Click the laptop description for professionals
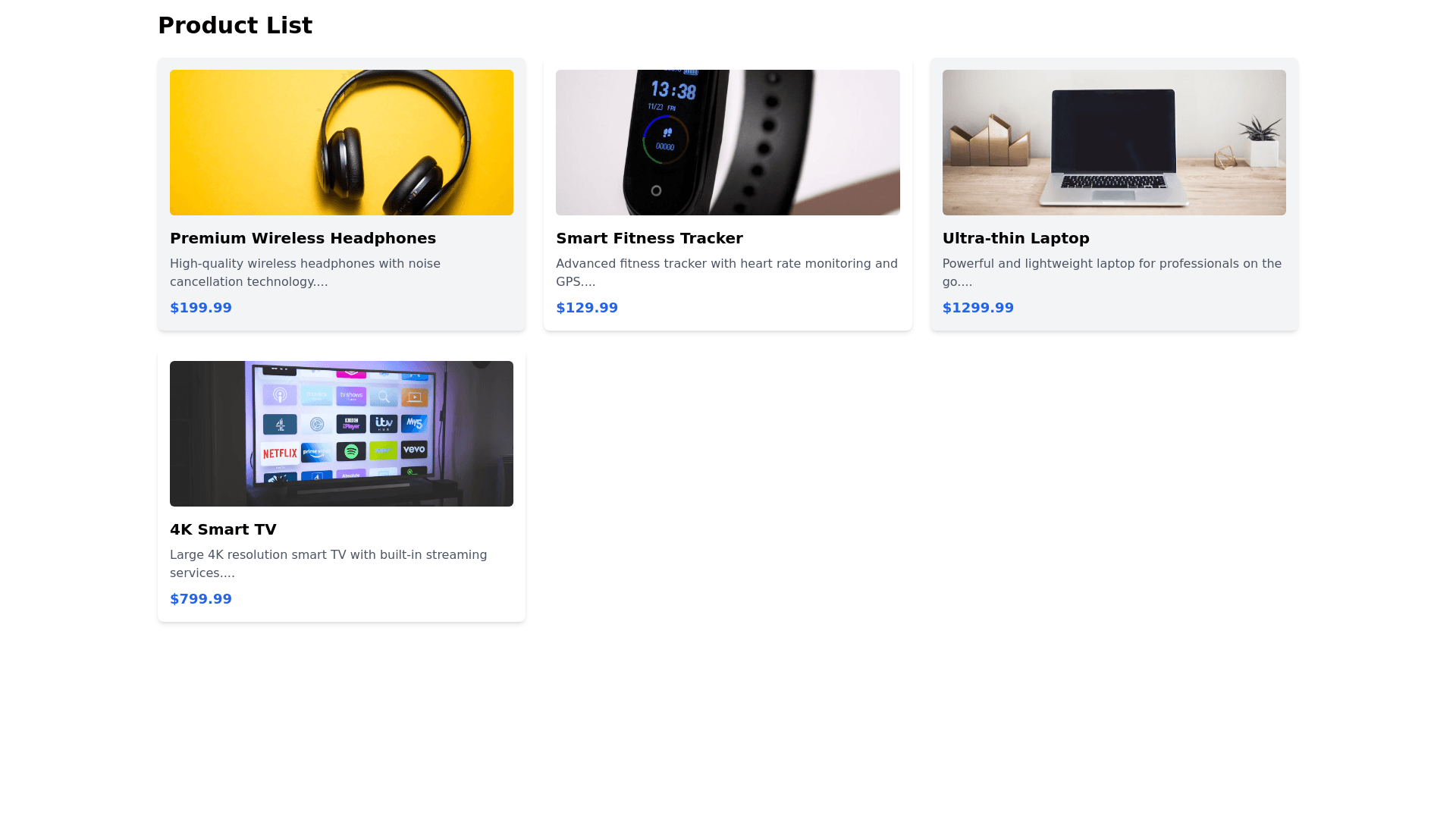Screen dimensions: 1456x819 click(x=1112, y=273)
